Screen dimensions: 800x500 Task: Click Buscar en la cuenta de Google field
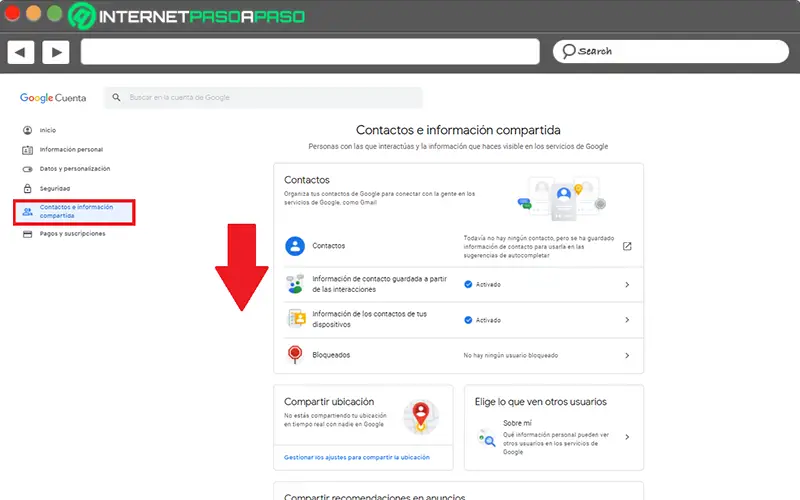(x=265, y=98)
